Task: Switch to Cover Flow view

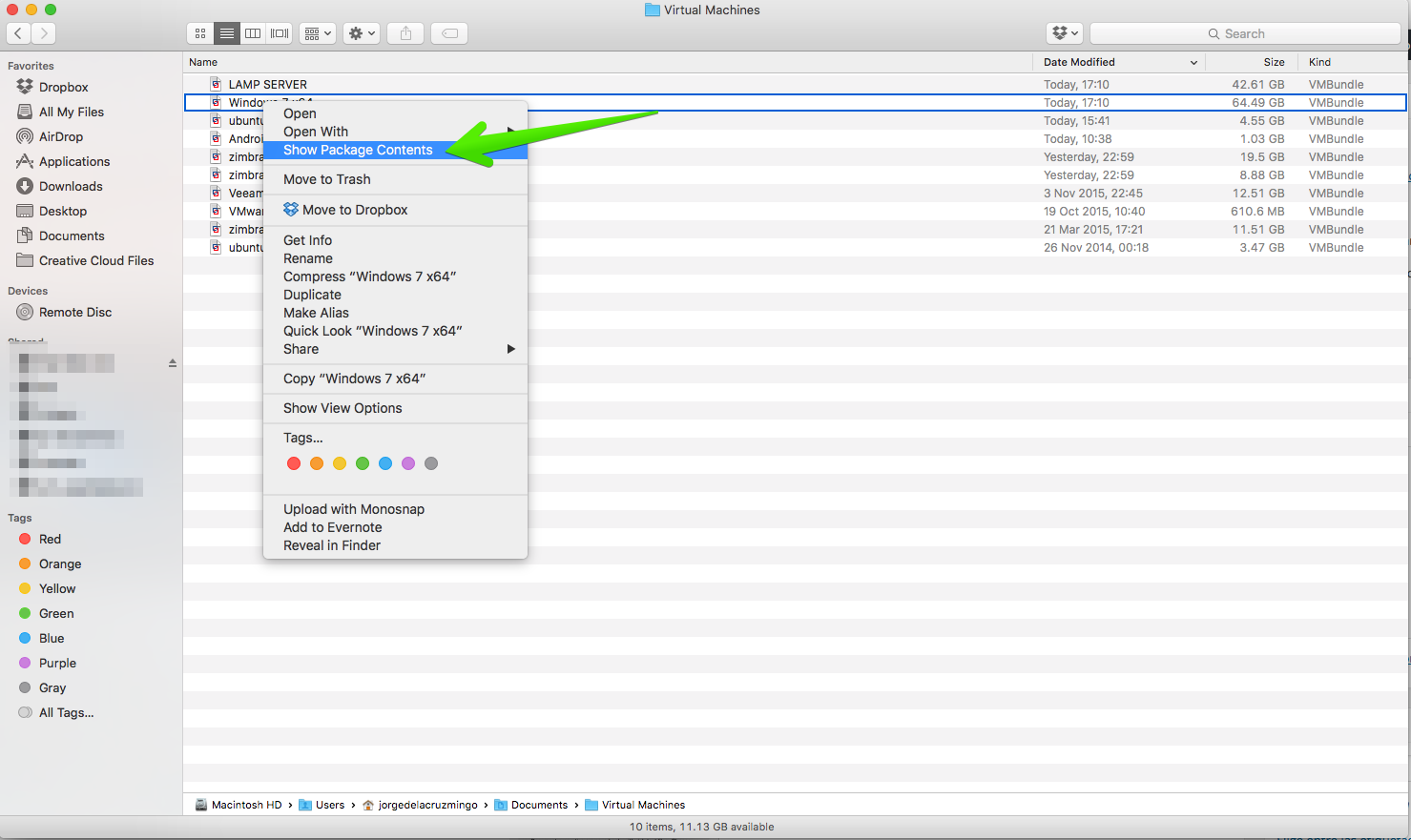Action: 280,33
